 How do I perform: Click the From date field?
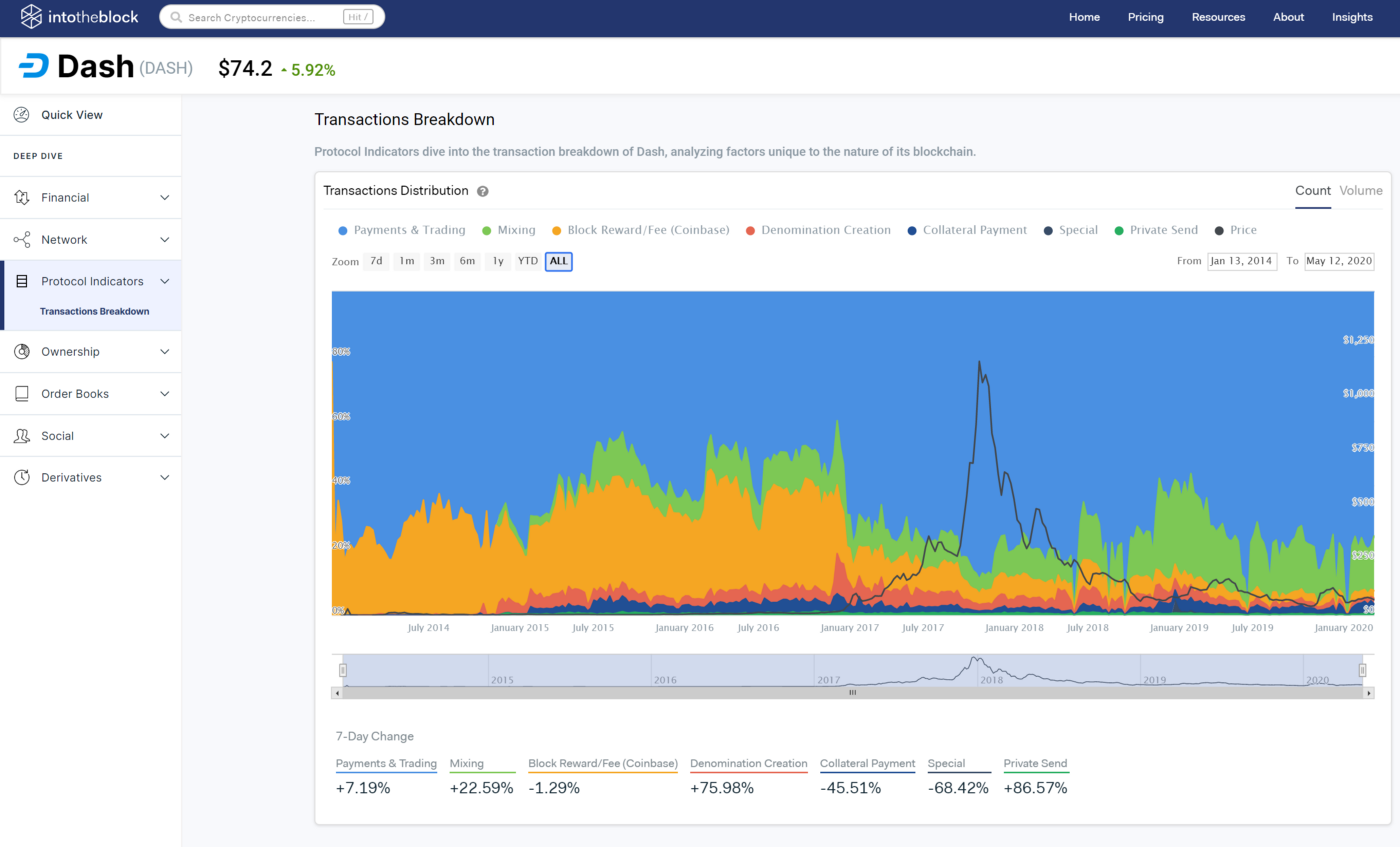click(1241, 261)
